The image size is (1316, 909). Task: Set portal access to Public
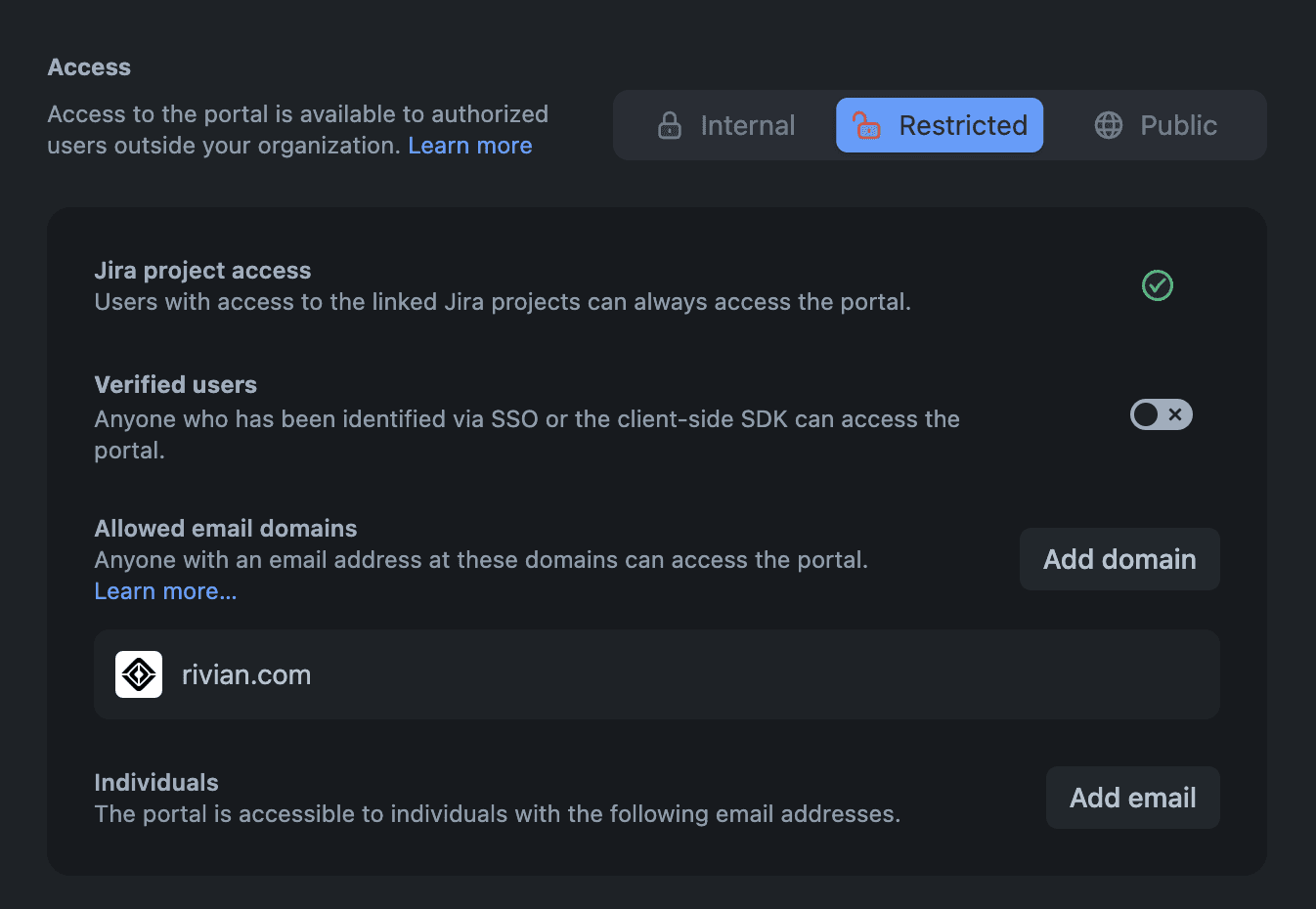pyautogui.click(x=1156, y=126)
